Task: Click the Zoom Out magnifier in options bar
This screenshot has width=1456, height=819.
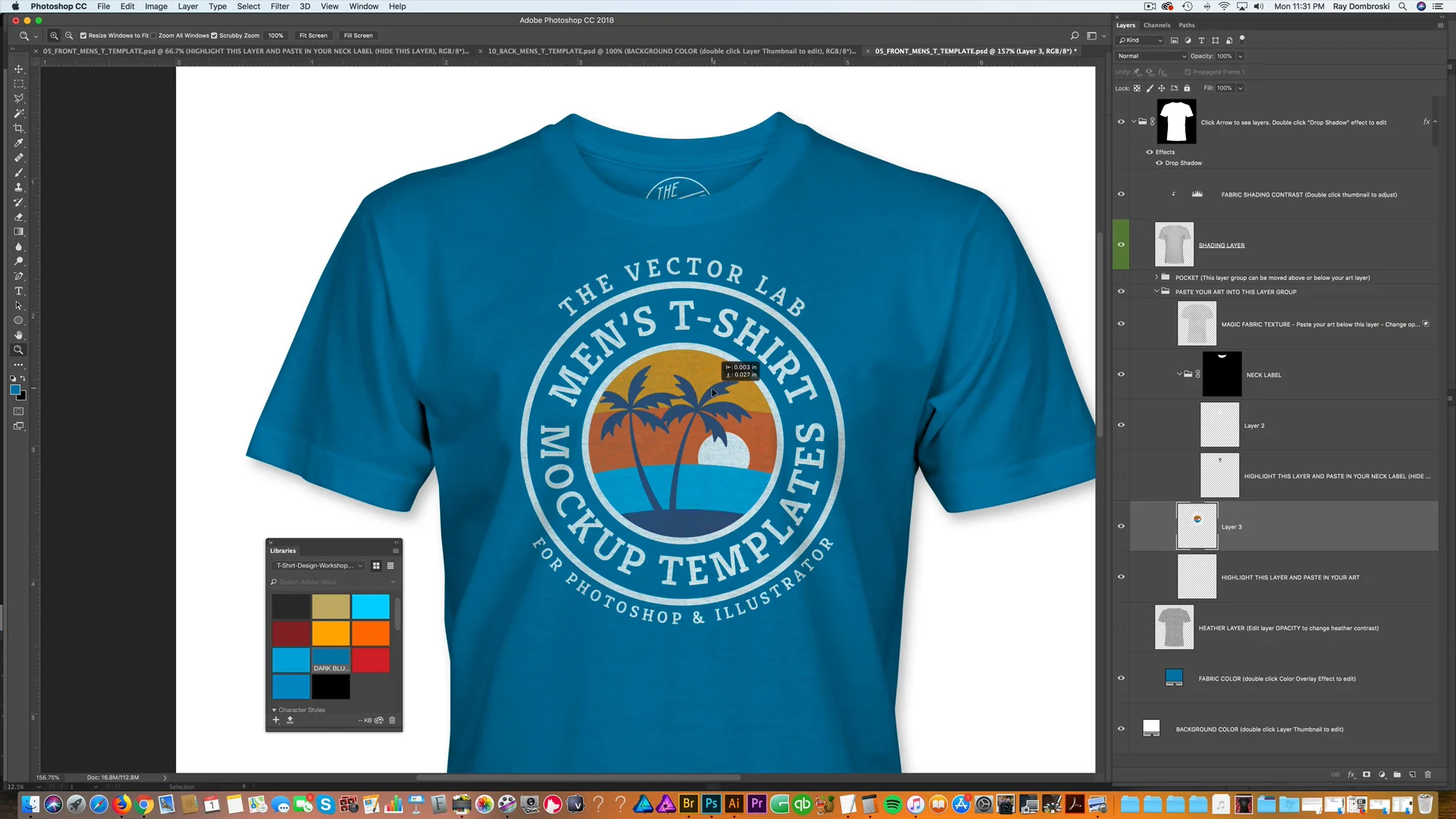Action: (x=69, y=36)
